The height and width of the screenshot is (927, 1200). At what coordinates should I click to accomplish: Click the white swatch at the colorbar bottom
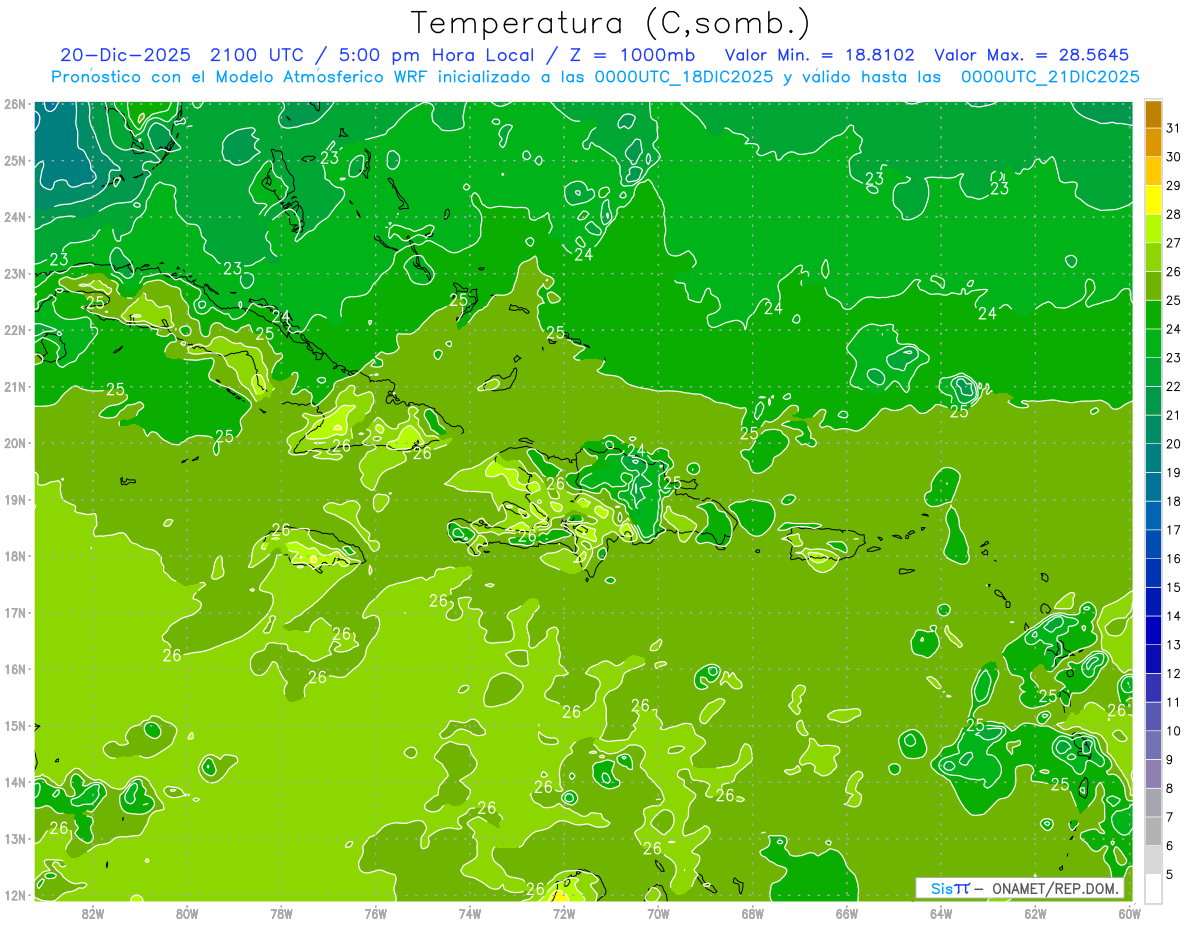point(1153,888)
